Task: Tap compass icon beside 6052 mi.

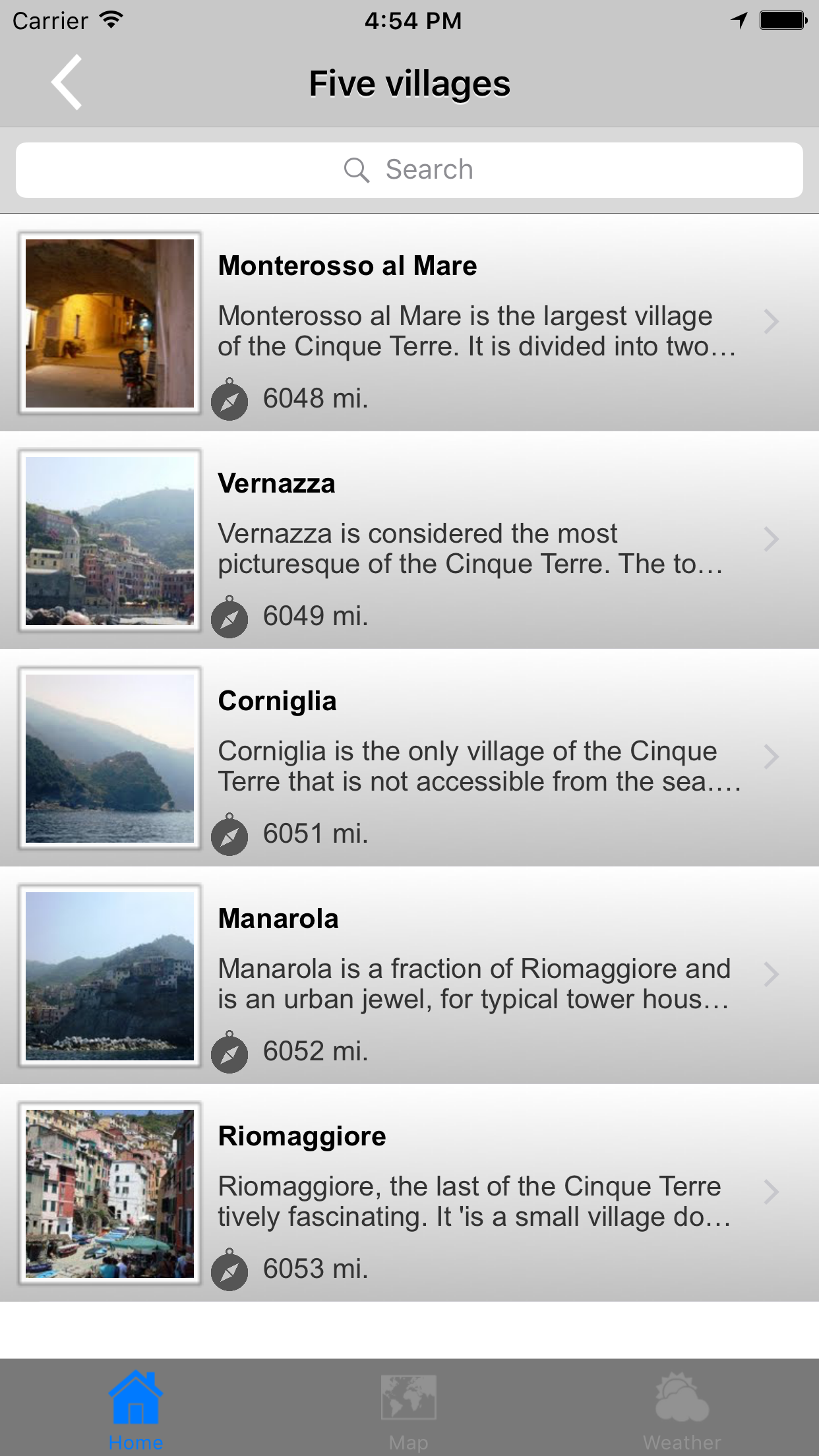Action: click(x=229, y=1052)
